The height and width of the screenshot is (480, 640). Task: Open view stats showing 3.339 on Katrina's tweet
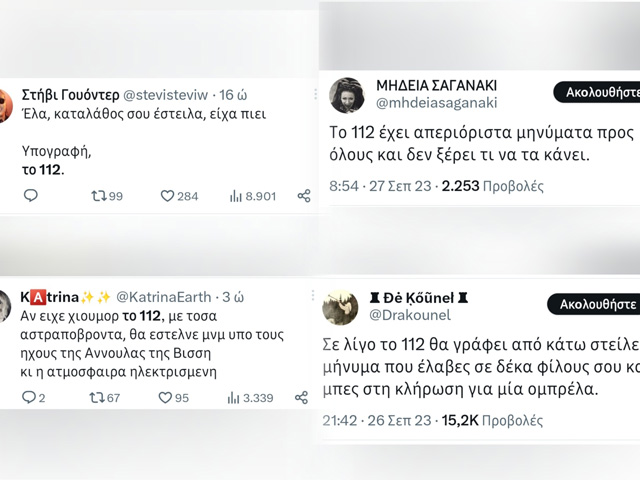coord(237,397)
